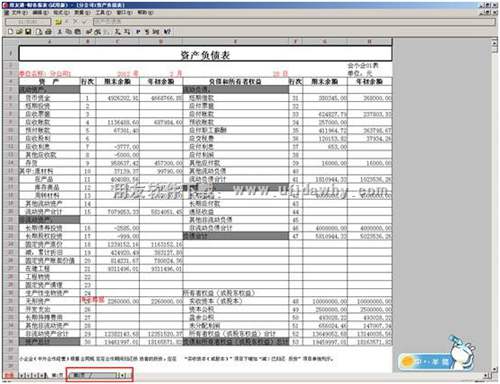The width and height of the screenshot is (500, 384).
Task: Click the checkmark confirm icon in the formula bar
Action: point(84,21)
